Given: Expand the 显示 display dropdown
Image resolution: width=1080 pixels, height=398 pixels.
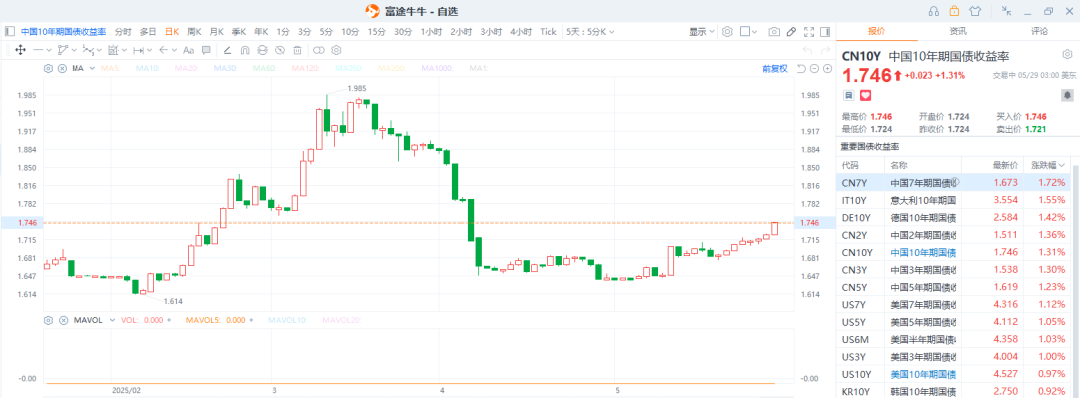Looking at the screenshot, I should [x=701, y=32].
